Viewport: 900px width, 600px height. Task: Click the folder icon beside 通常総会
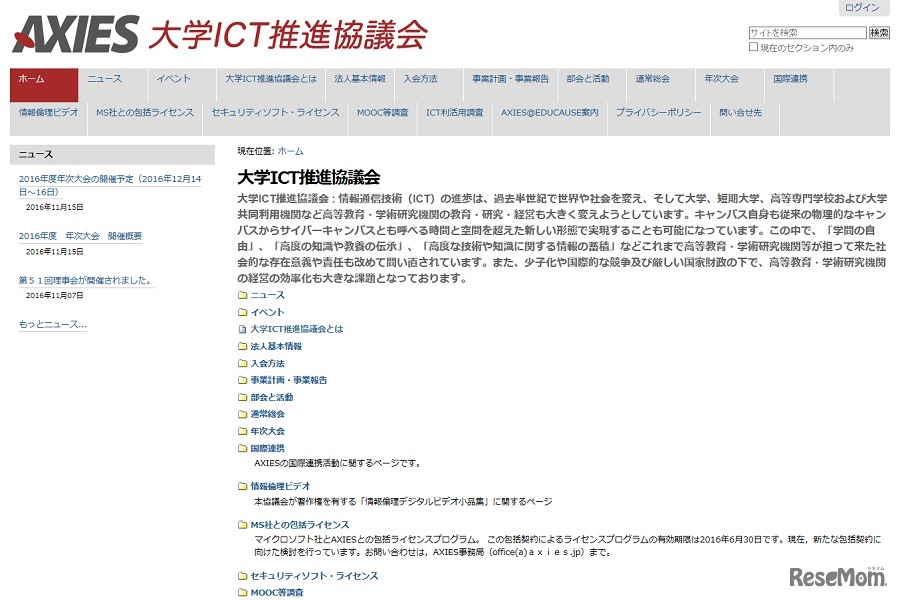[x=243, y=414]
